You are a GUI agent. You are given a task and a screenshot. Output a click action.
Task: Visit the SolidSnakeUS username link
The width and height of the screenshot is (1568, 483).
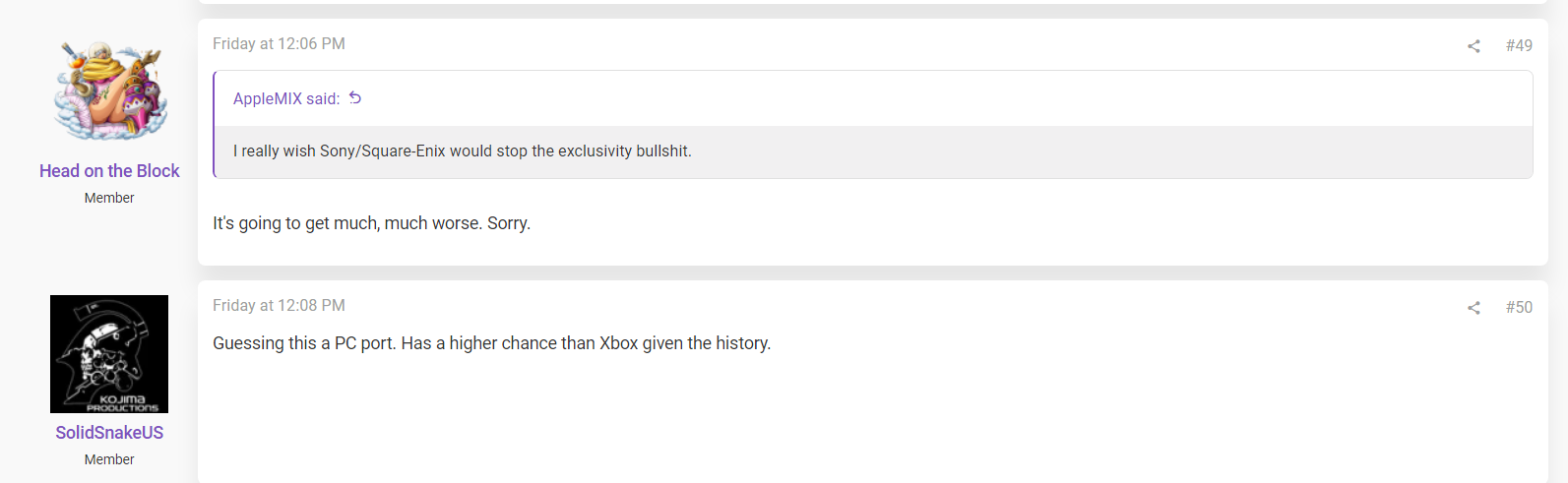[x=109, y=433]
